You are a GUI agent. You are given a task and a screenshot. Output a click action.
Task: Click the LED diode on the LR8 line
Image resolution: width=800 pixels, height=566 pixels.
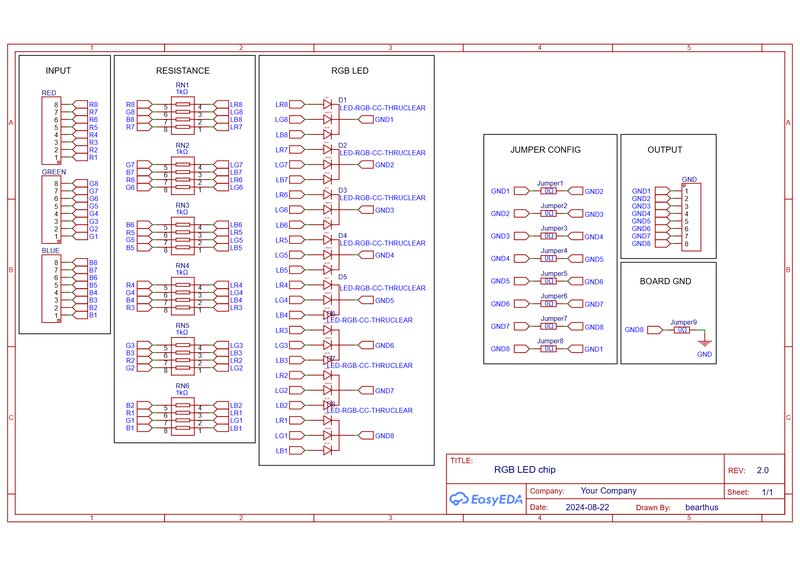(x=328, y=104)
